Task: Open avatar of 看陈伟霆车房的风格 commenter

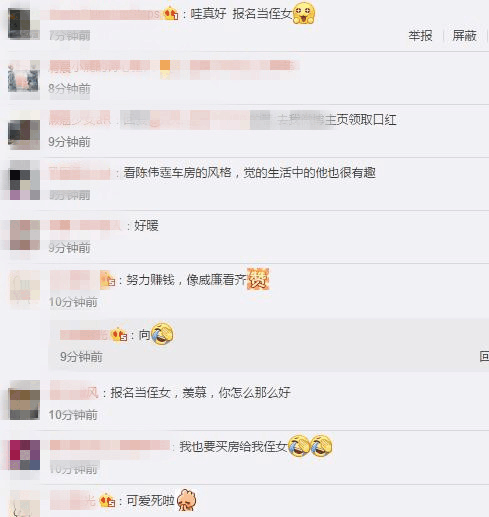Action: pyautogui.click(x=25, y=181)
